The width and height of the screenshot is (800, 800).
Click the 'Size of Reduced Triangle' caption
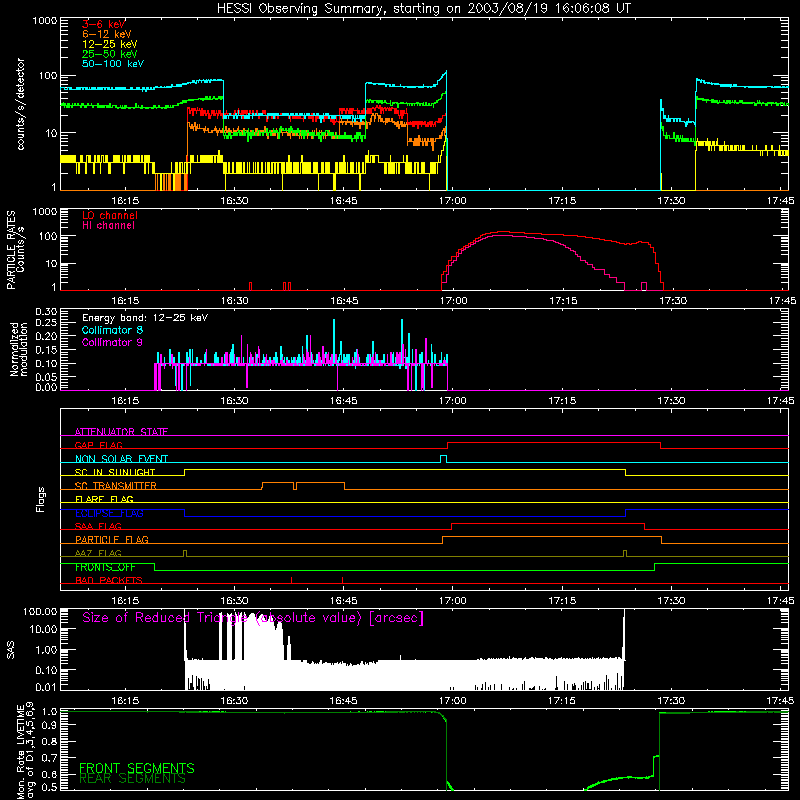coord(253,618)
